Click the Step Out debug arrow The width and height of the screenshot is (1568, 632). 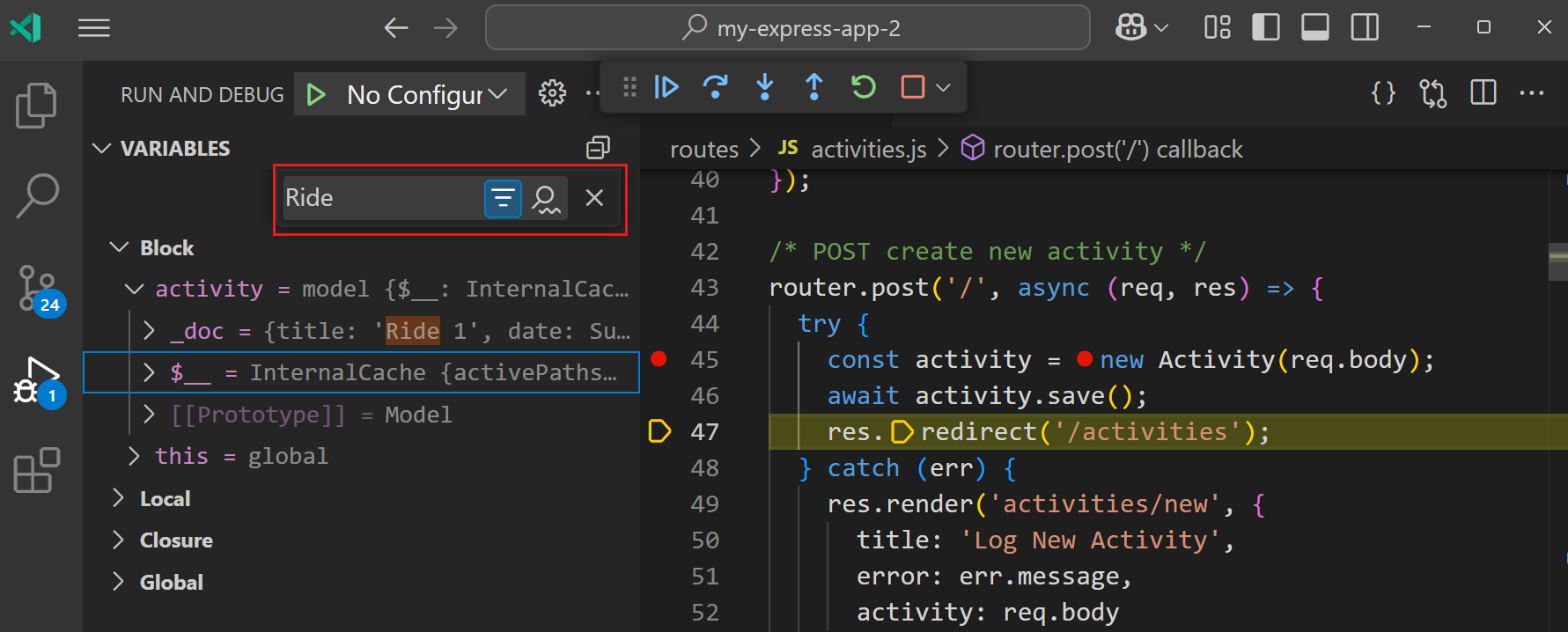pos(814,87)
